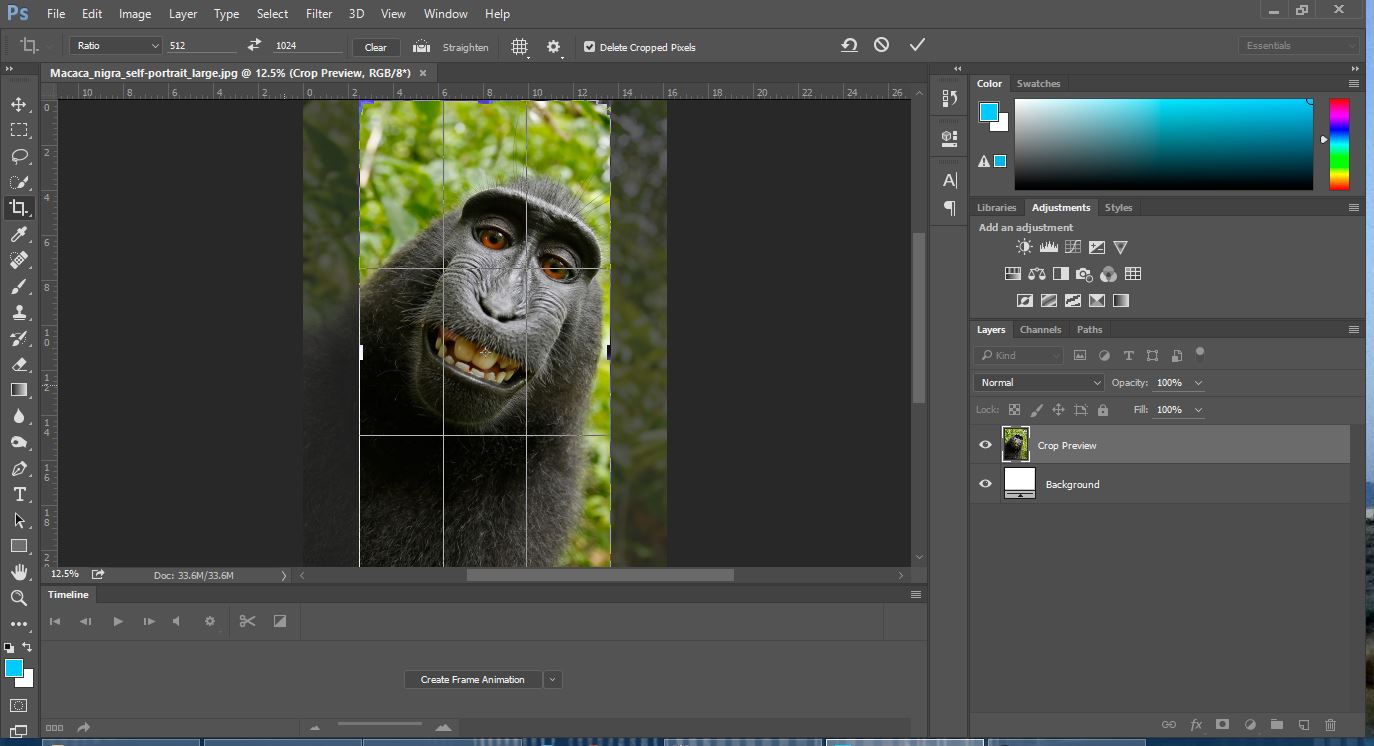Open the crop Ratio preset dropdown
This screenshot has height=746, width=1374.
[x=116, y=46]
